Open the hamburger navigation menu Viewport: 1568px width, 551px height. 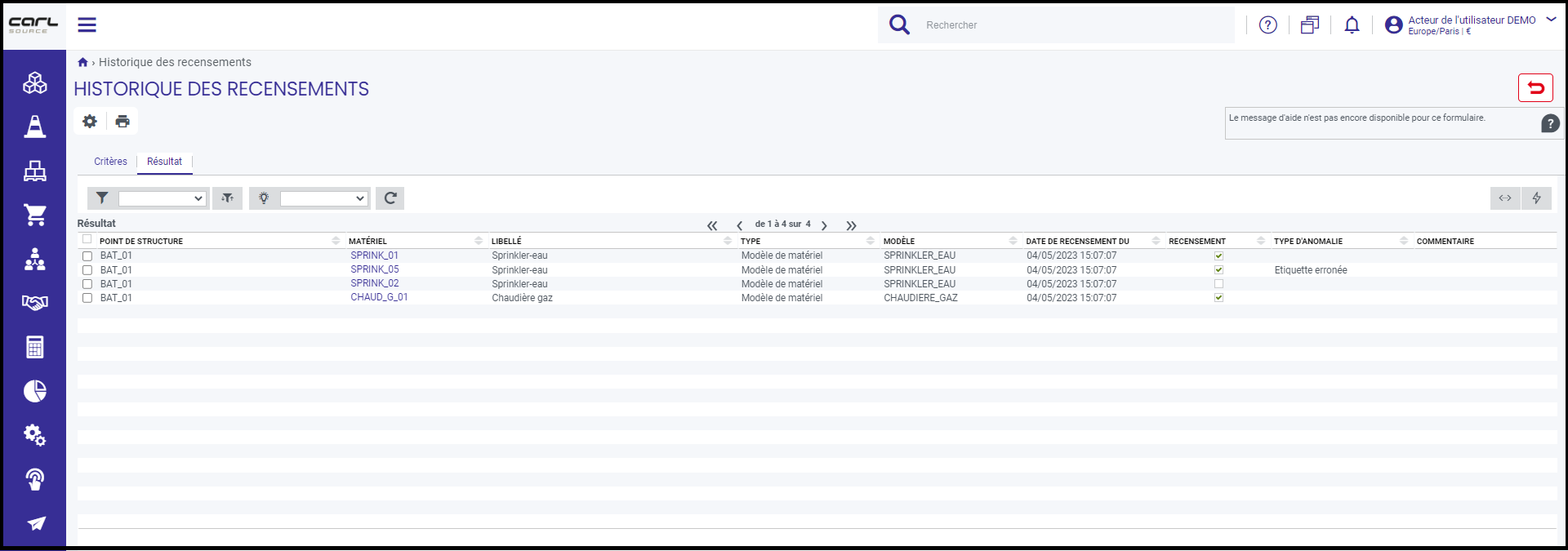point(87,25)
